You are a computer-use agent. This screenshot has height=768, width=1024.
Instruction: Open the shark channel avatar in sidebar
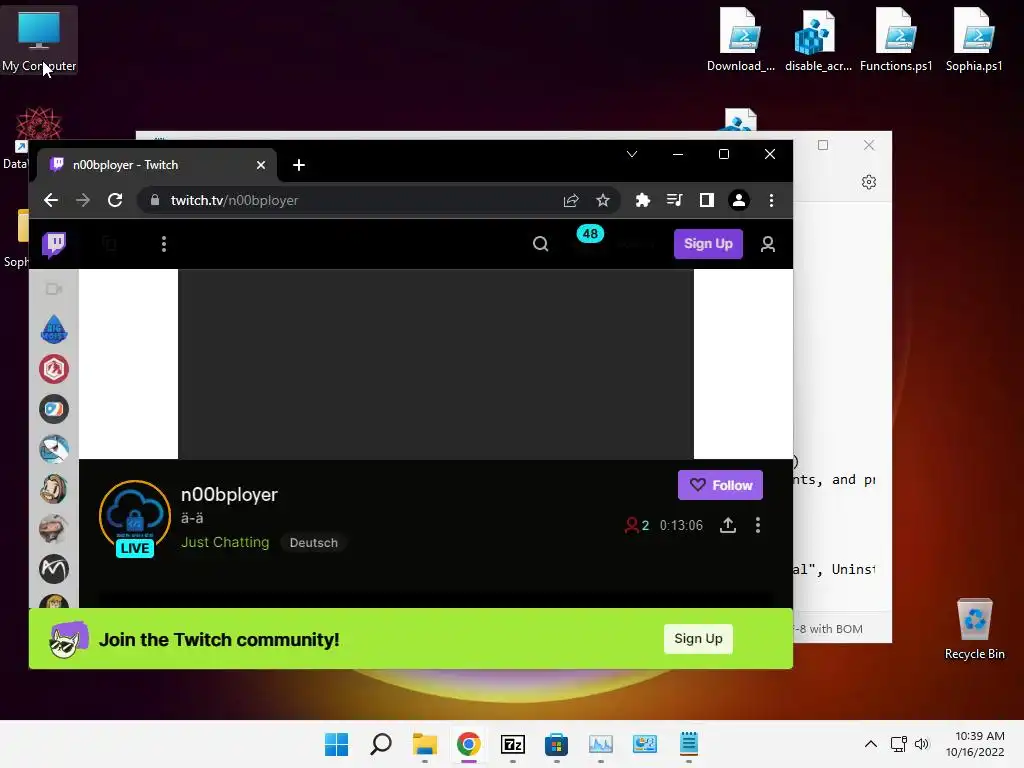tap(54, 449)
